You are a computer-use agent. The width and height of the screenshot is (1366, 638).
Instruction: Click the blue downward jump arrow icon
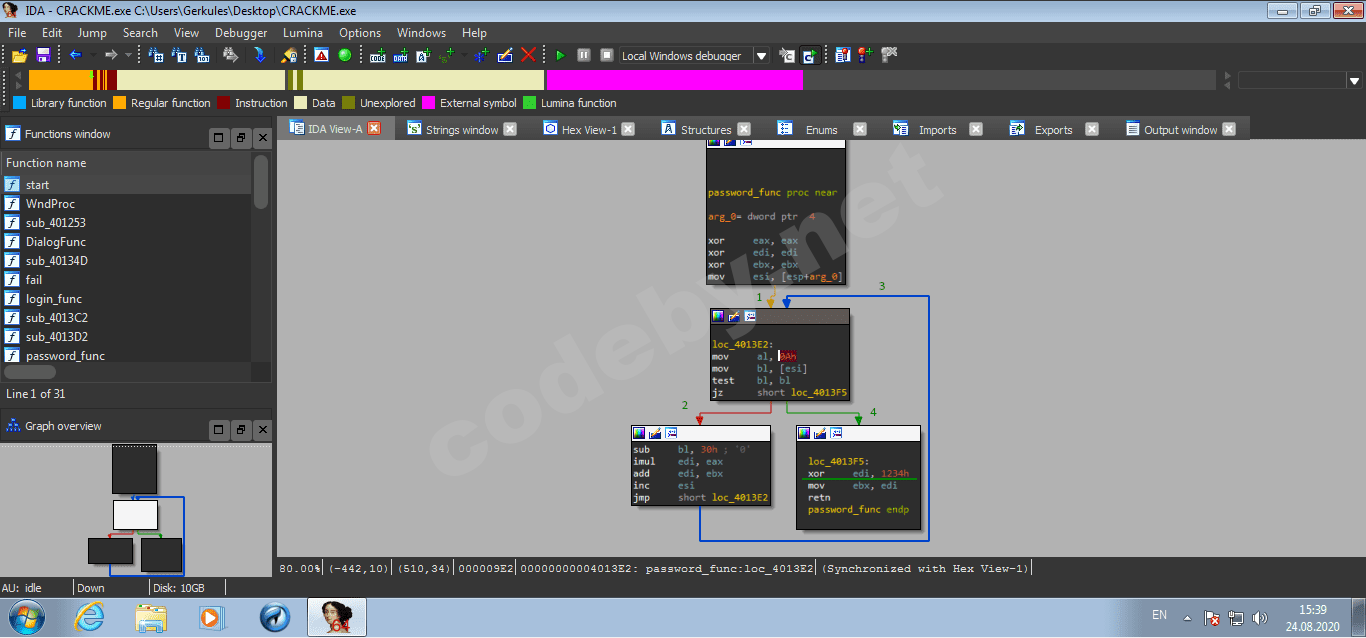click(x=259, y=55)
